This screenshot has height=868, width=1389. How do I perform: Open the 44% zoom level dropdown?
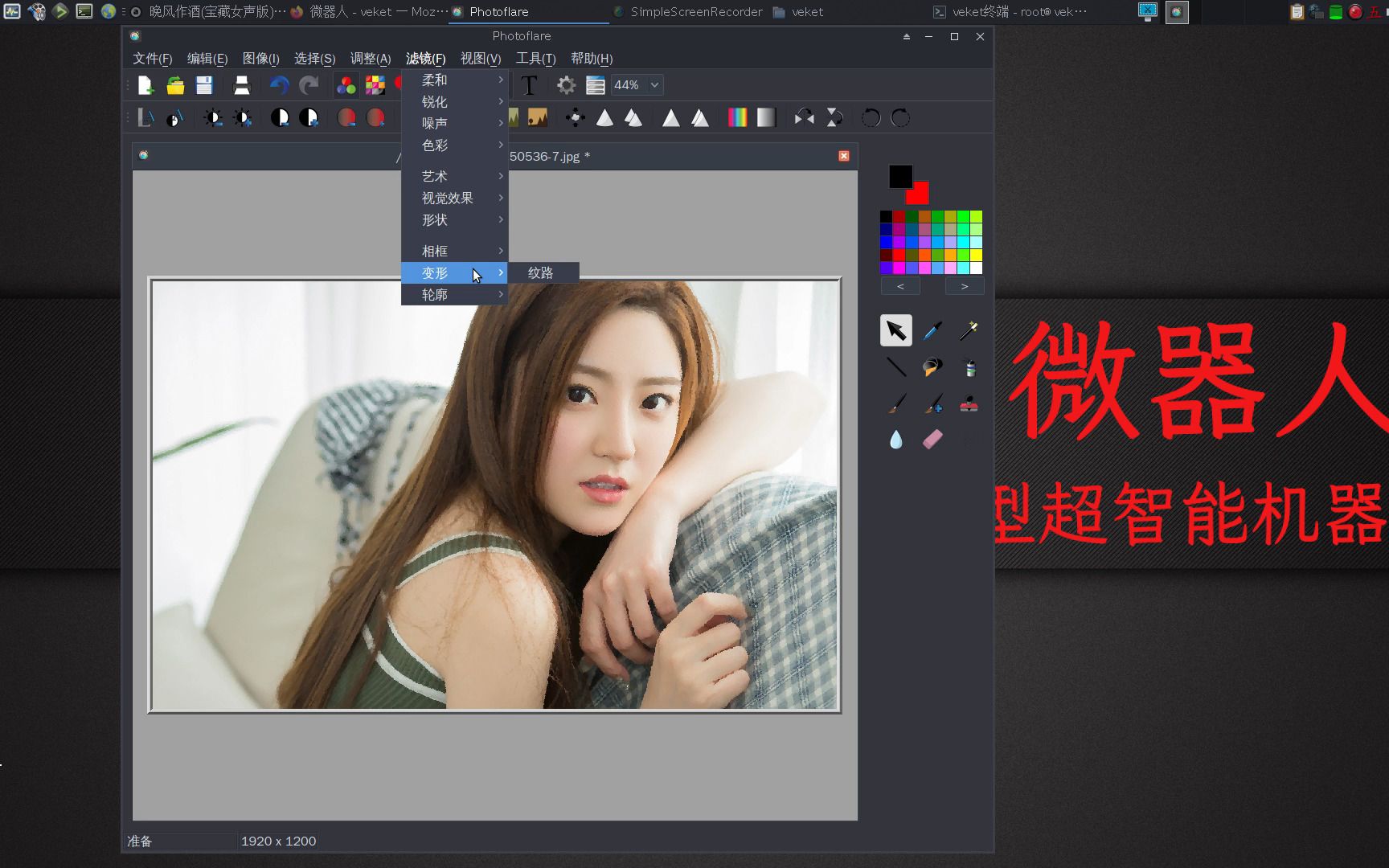click(x=637, y=85)
